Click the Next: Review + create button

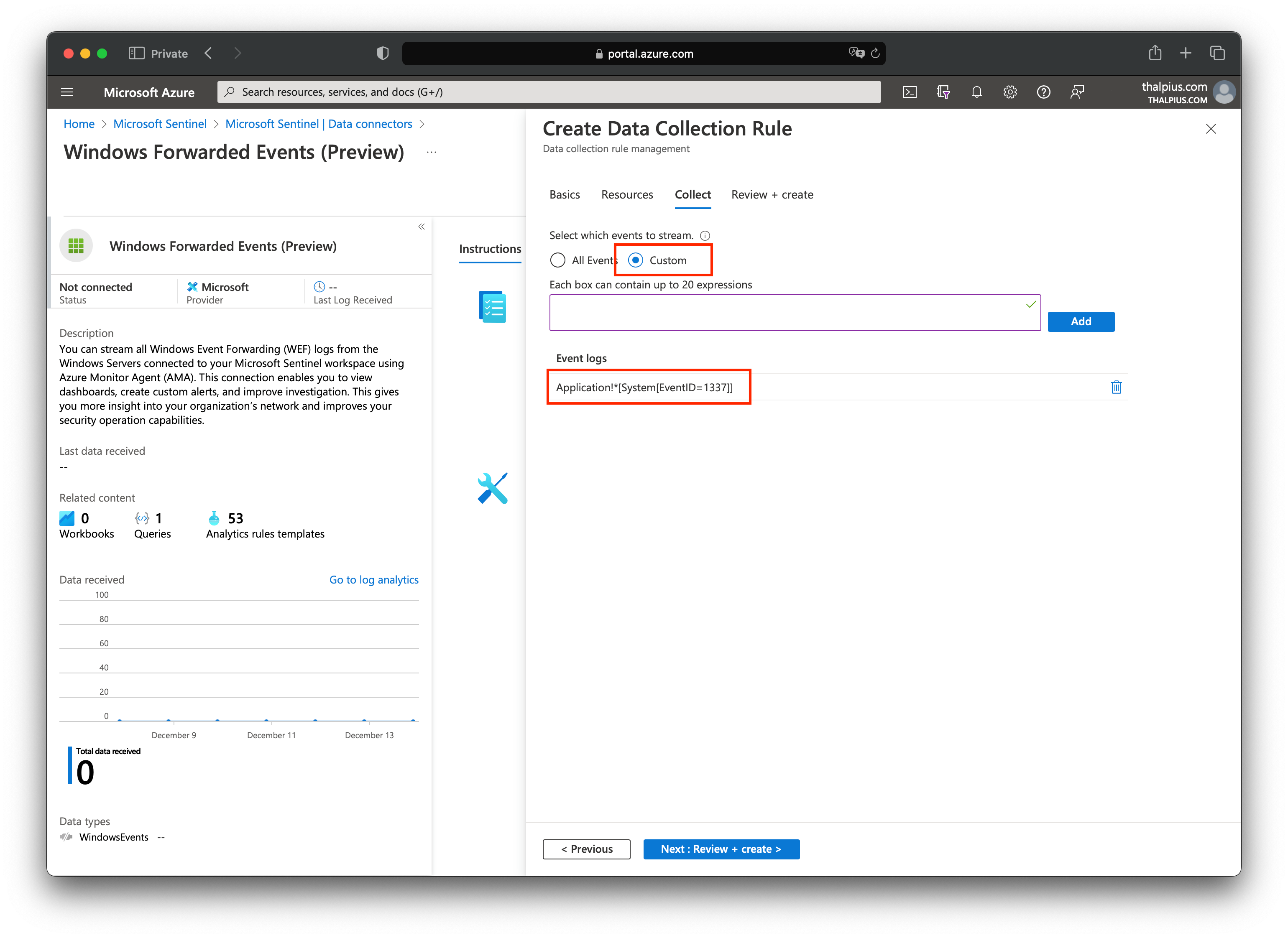click(721, 849)
